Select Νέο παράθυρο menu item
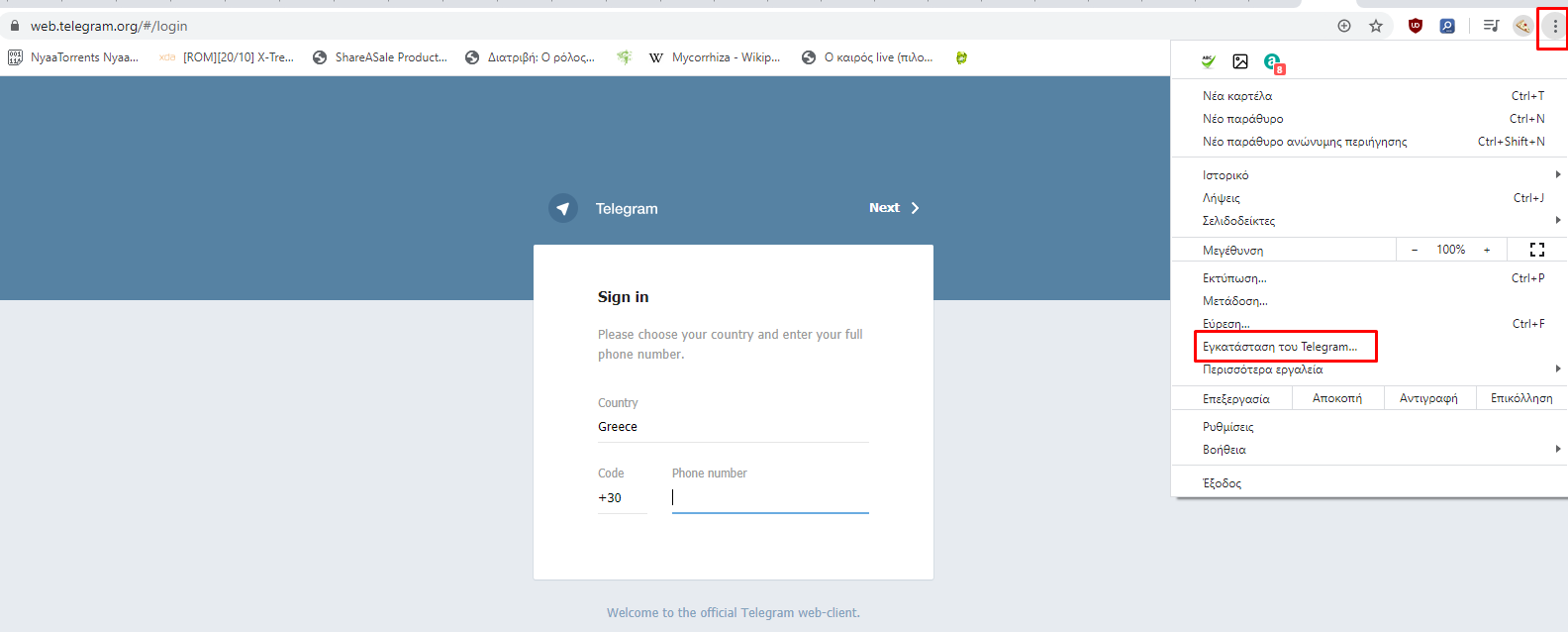Viewport: 1568px width, 632px height. pyautogui.click(x=1370, y=119)
